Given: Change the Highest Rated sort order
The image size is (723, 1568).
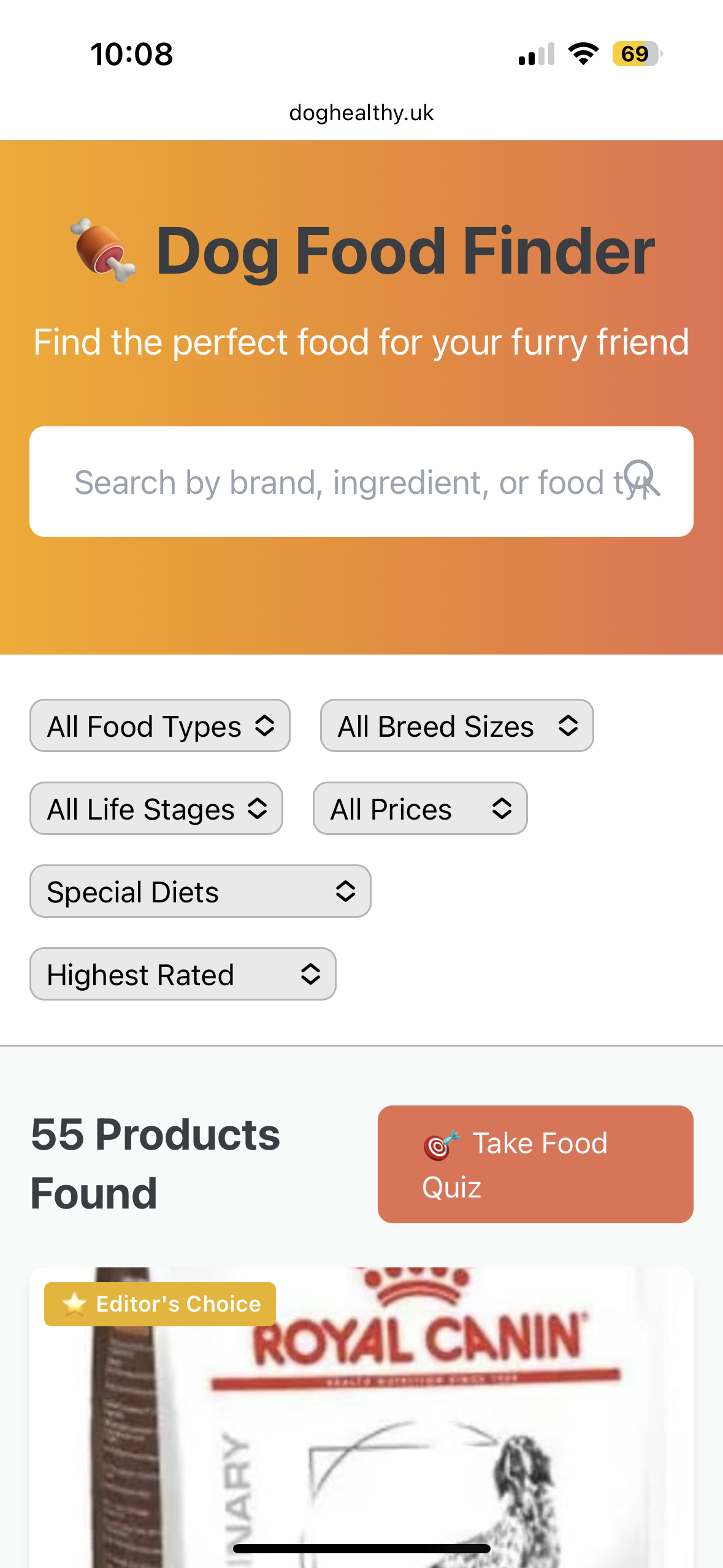Looking at the screenshot, I should click(x=183, y=974).
